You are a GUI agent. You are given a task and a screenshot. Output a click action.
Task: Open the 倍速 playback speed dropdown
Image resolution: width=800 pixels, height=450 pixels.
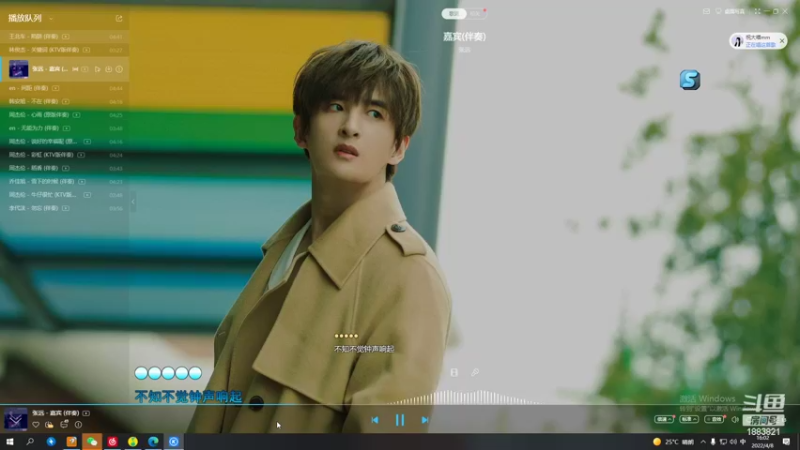point(664,419)
